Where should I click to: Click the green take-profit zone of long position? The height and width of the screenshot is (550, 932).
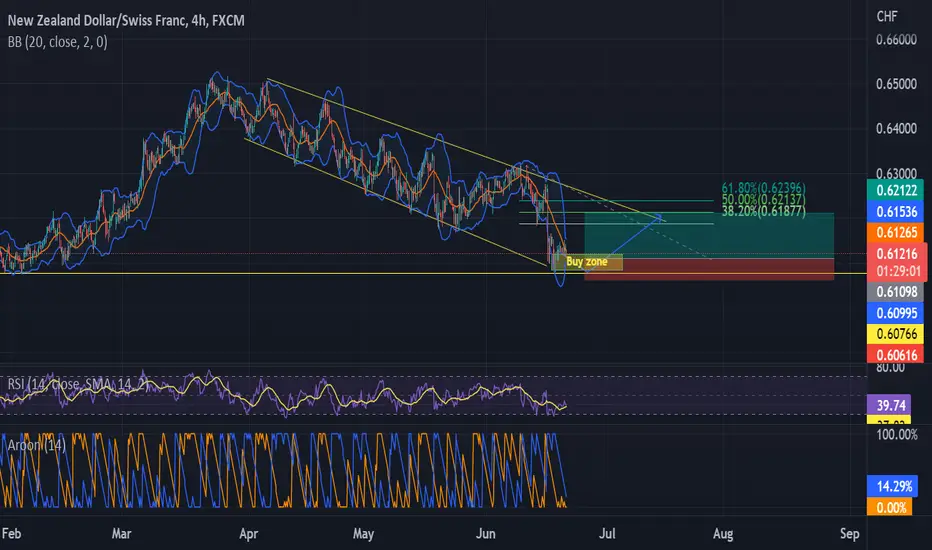tap(709, 235)
